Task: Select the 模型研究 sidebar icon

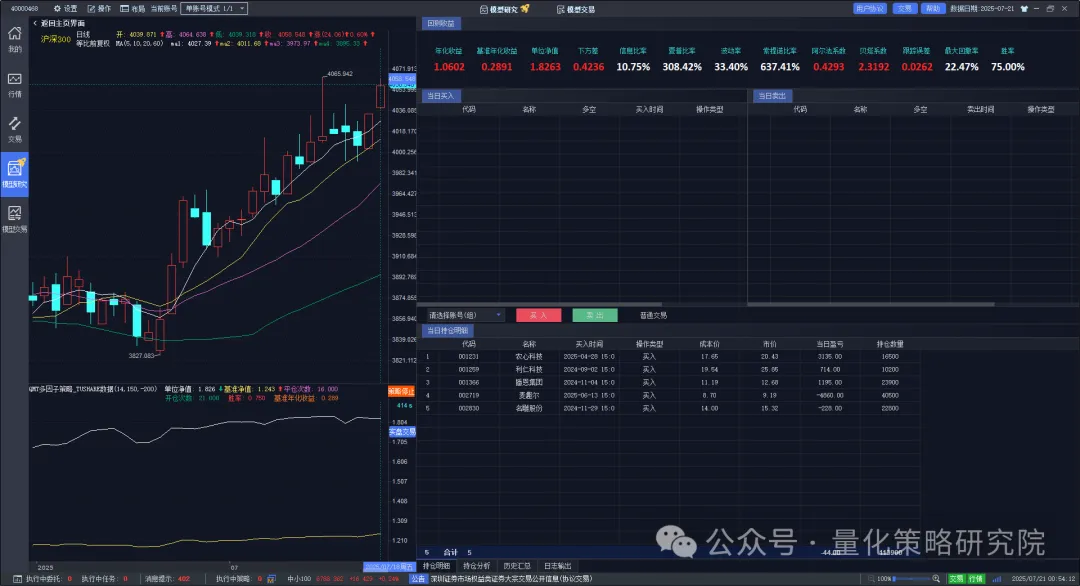Action: (14, 174)
